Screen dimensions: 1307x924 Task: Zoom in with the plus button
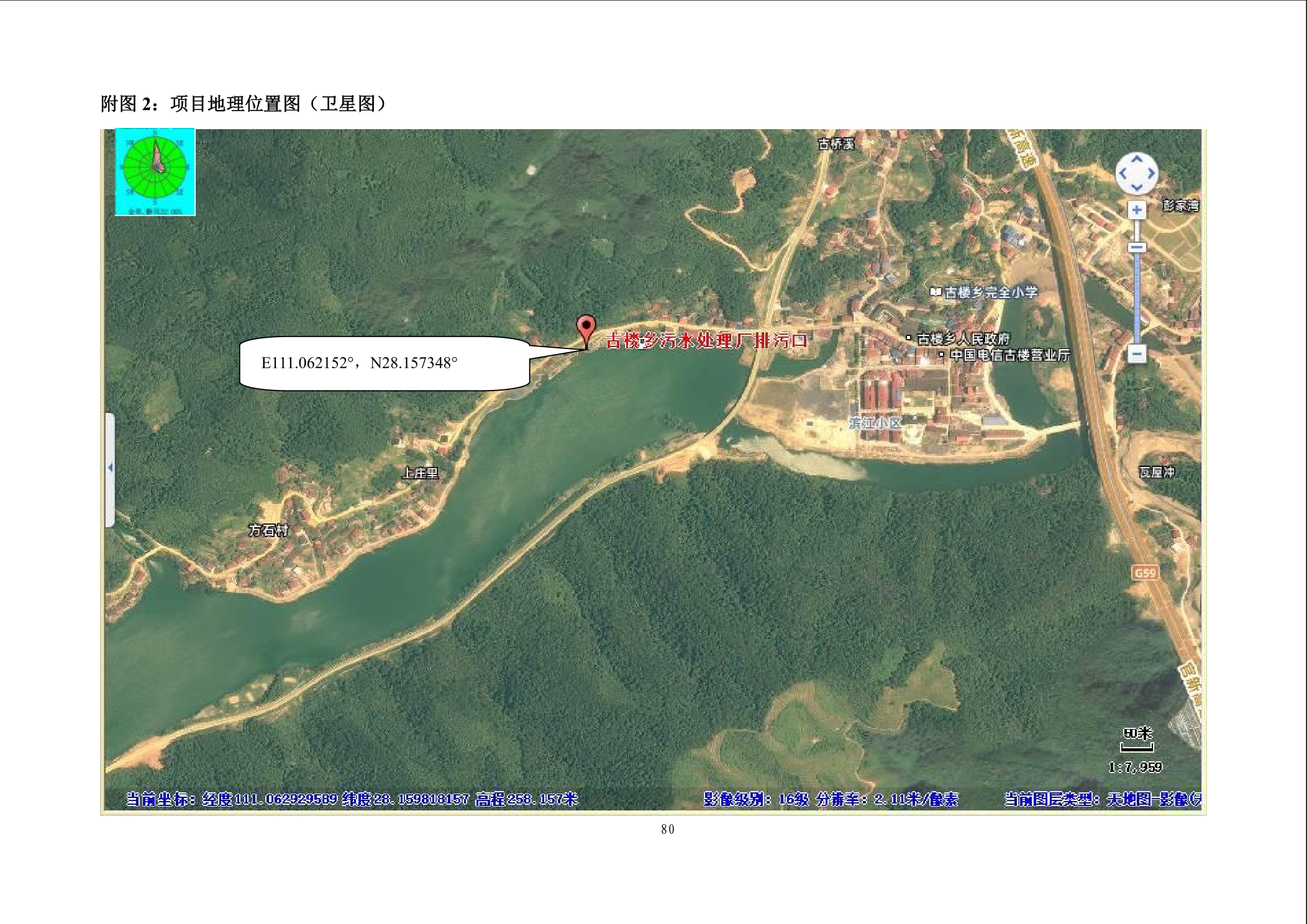coord(1136,210)
